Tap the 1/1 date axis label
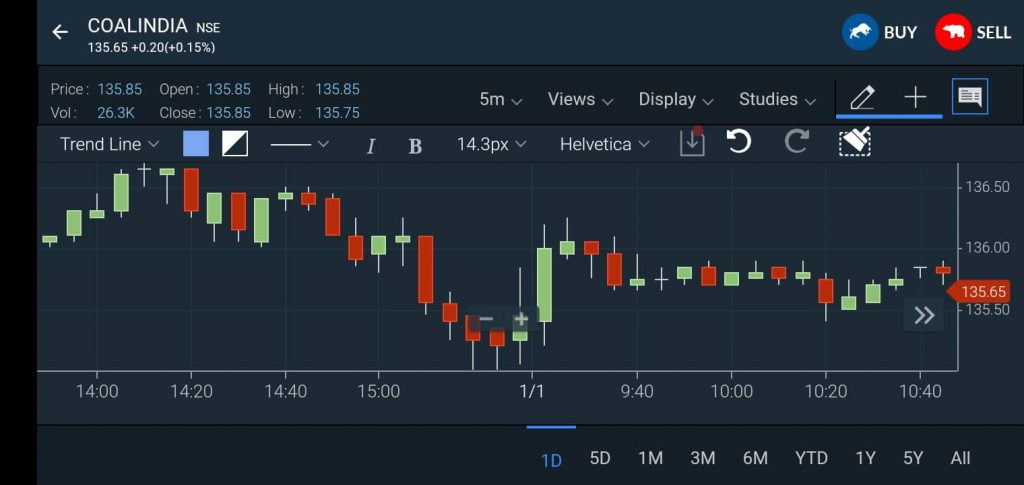Viewport: 1024px width, 485px height. click(531, 392)
